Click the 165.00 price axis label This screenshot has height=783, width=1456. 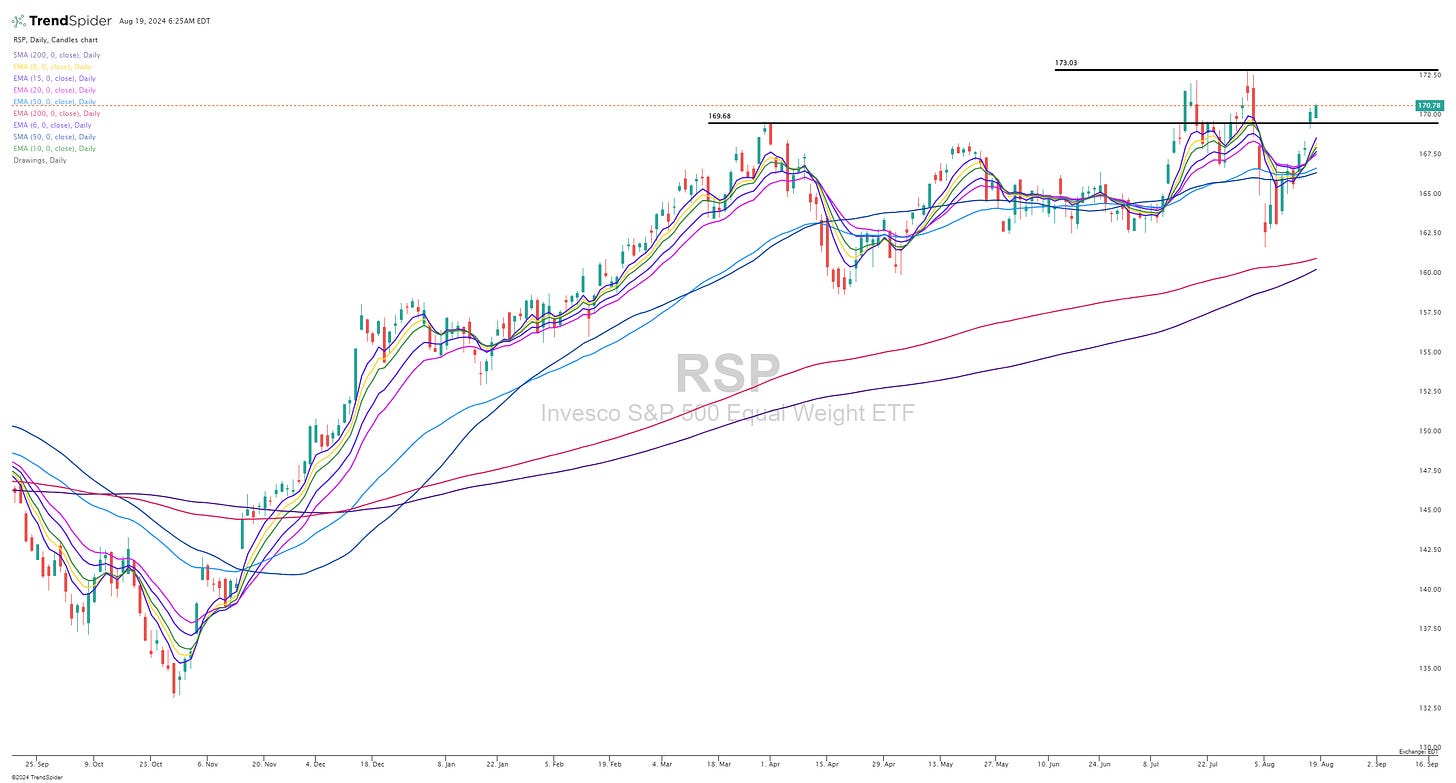(x=1430, y=193)
